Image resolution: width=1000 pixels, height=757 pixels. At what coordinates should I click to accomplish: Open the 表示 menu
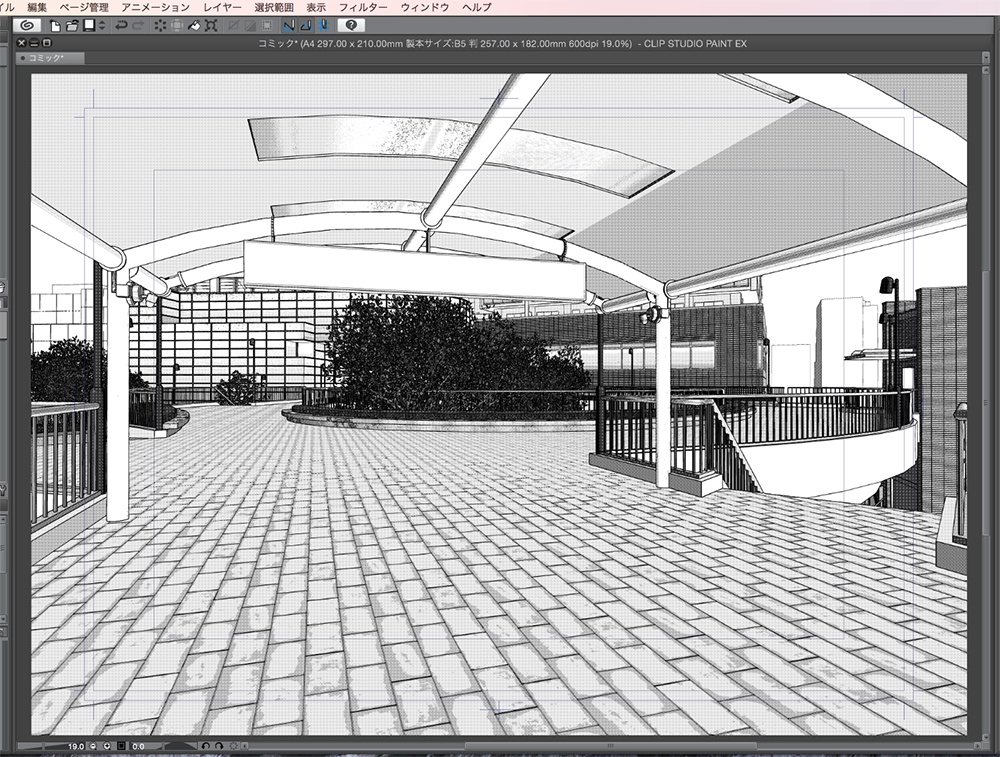pos(316,7)
